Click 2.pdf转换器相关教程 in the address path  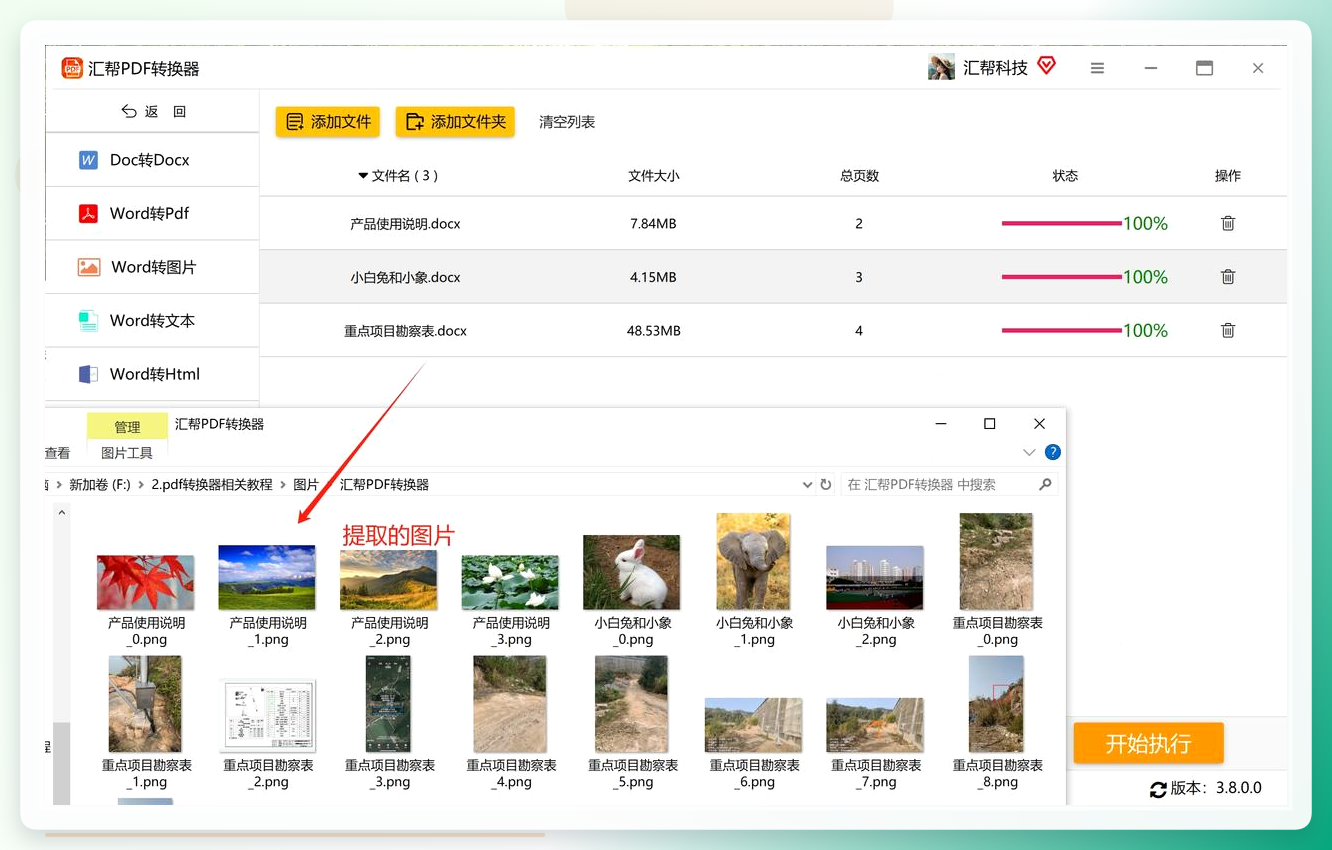pos(212,484)
